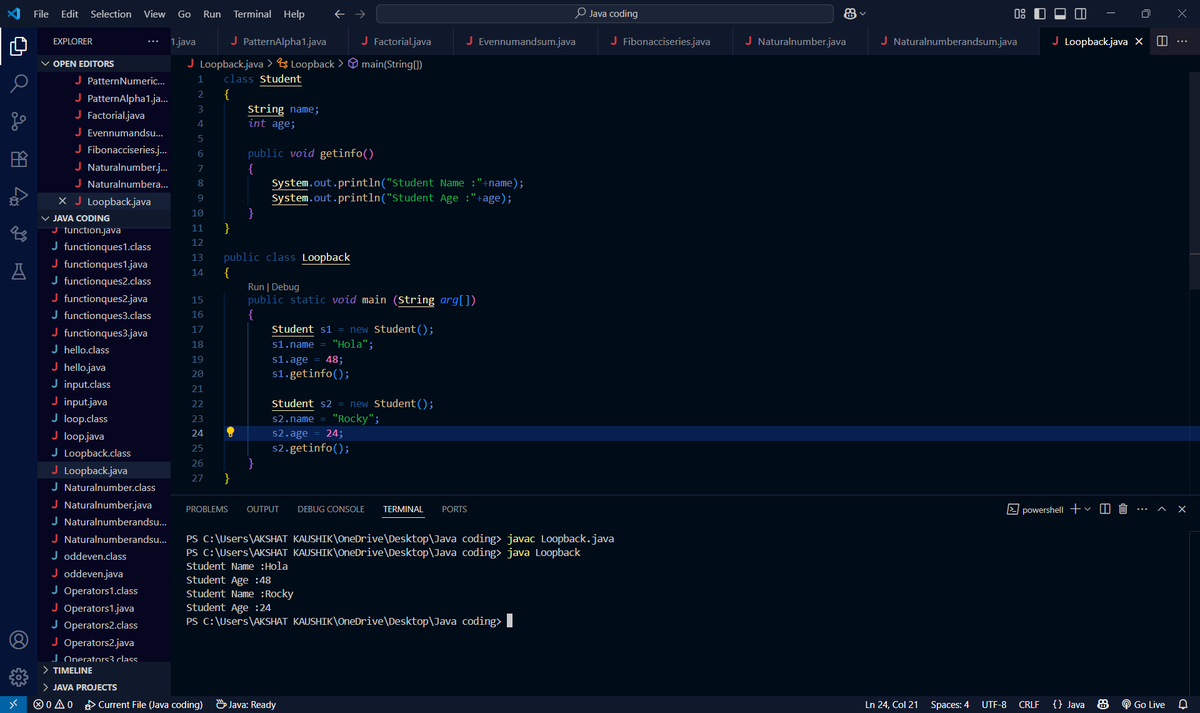Open the Help menu
Screen dimensions: 1200x713
pos(294,14)
